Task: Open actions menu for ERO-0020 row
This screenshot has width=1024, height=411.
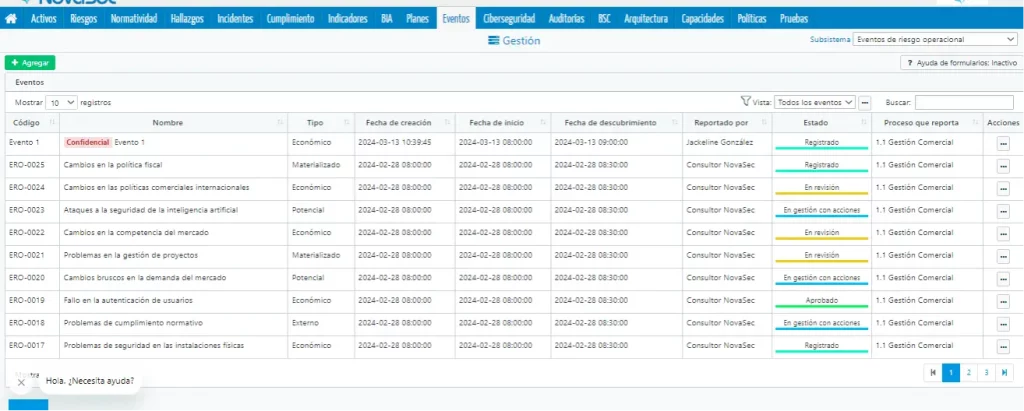Action: pyautogui.click(x=1003, y=279)
